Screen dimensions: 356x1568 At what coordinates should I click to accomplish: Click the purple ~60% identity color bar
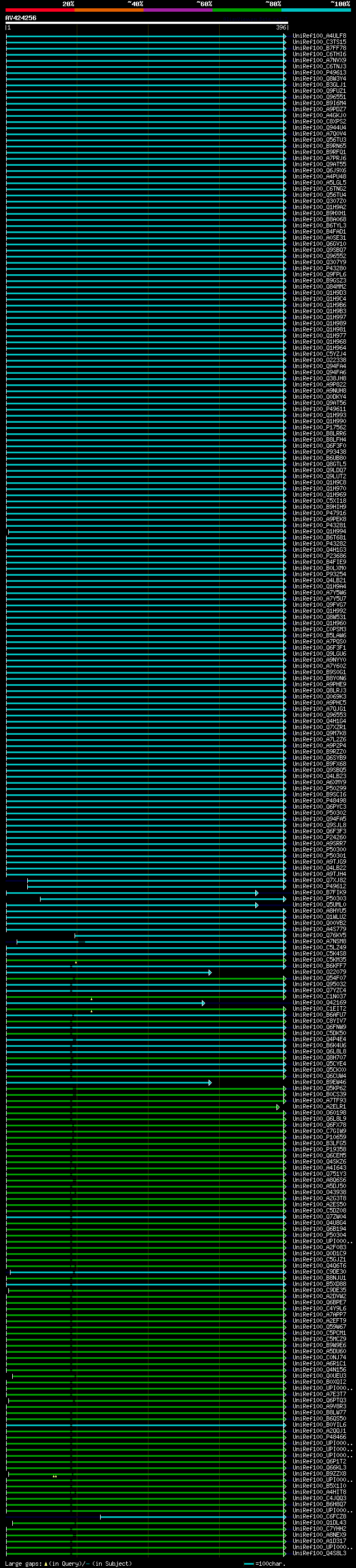(x=179, y=10)
